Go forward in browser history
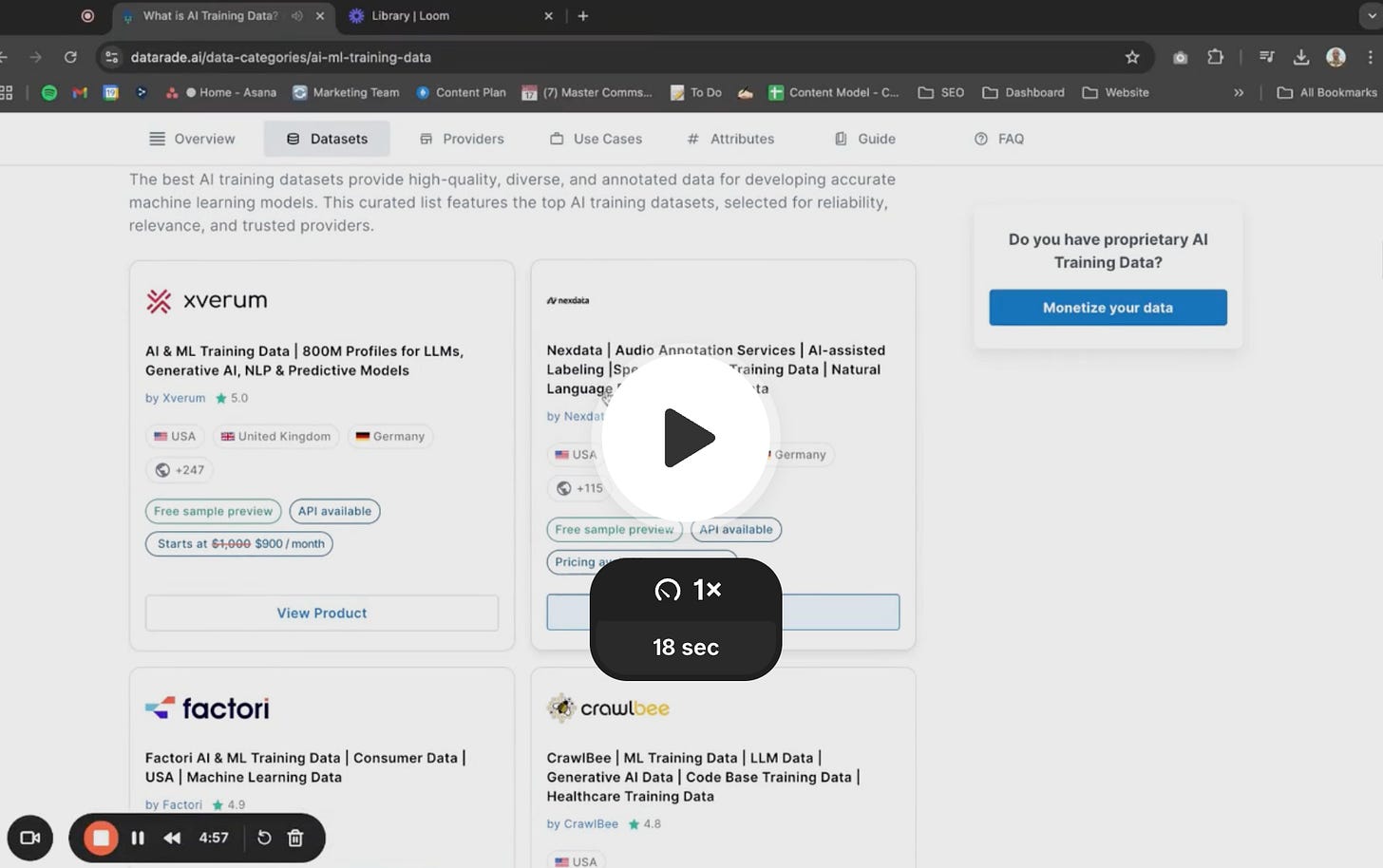 click(35, 57)
